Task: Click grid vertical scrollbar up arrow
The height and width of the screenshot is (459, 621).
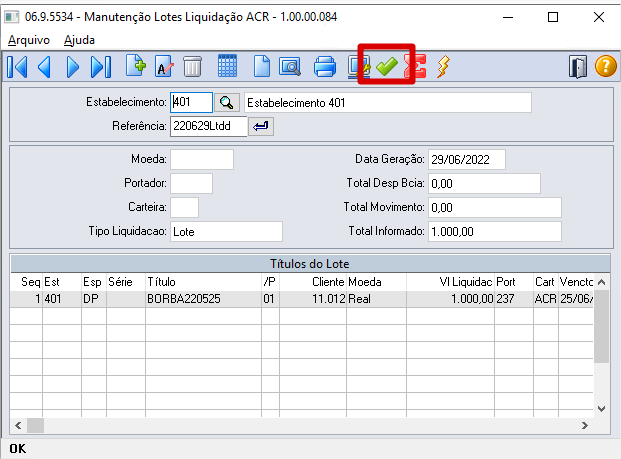Action: coord(601,282)
